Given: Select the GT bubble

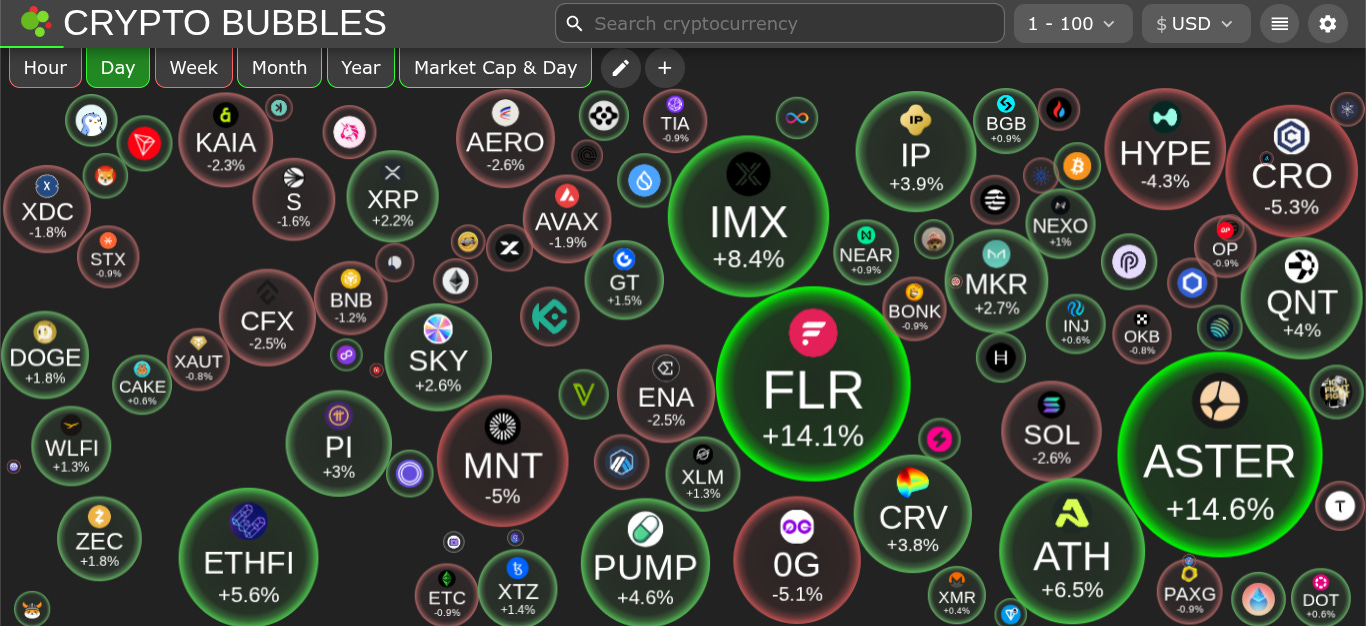Looking at the screenshot, I should click(624, 280).
